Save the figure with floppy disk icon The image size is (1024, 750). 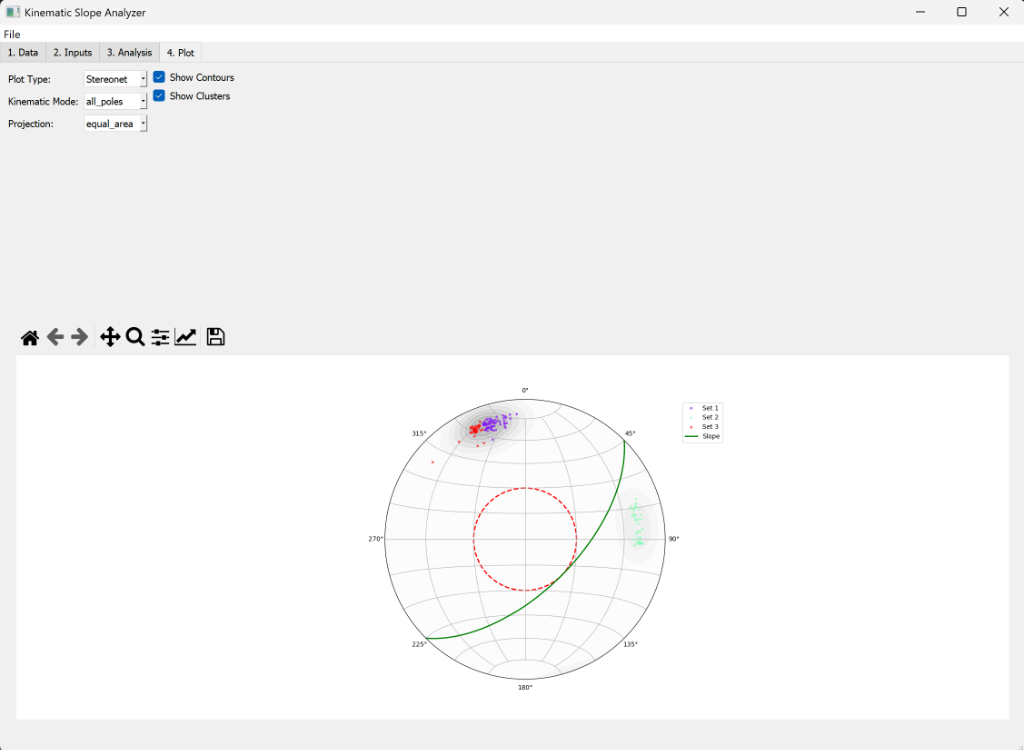[x=216, y=336]
